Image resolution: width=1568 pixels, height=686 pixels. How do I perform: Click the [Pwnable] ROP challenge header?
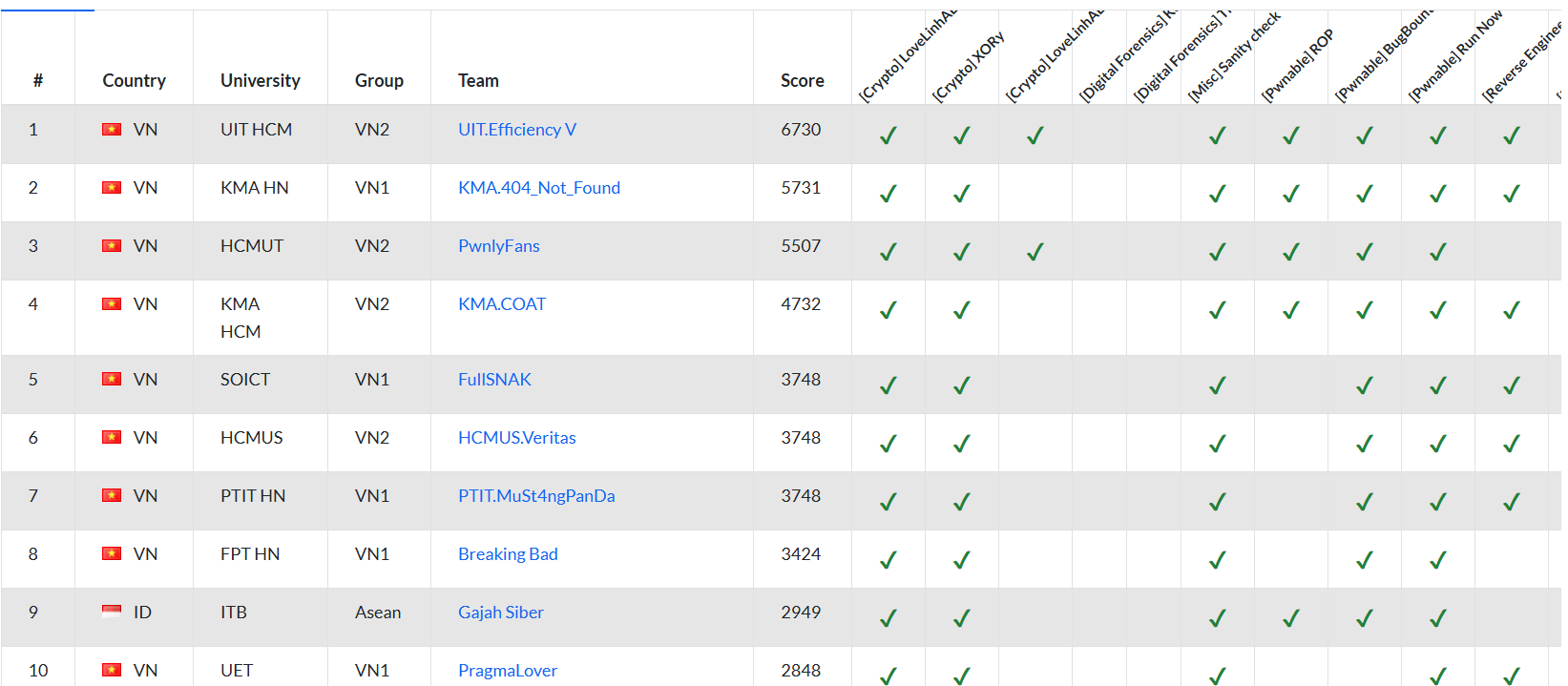click(x=1296, y=67)
